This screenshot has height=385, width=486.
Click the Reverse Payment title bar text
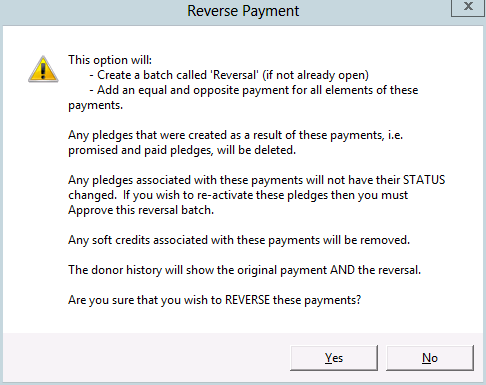click(x=243, y=11)
